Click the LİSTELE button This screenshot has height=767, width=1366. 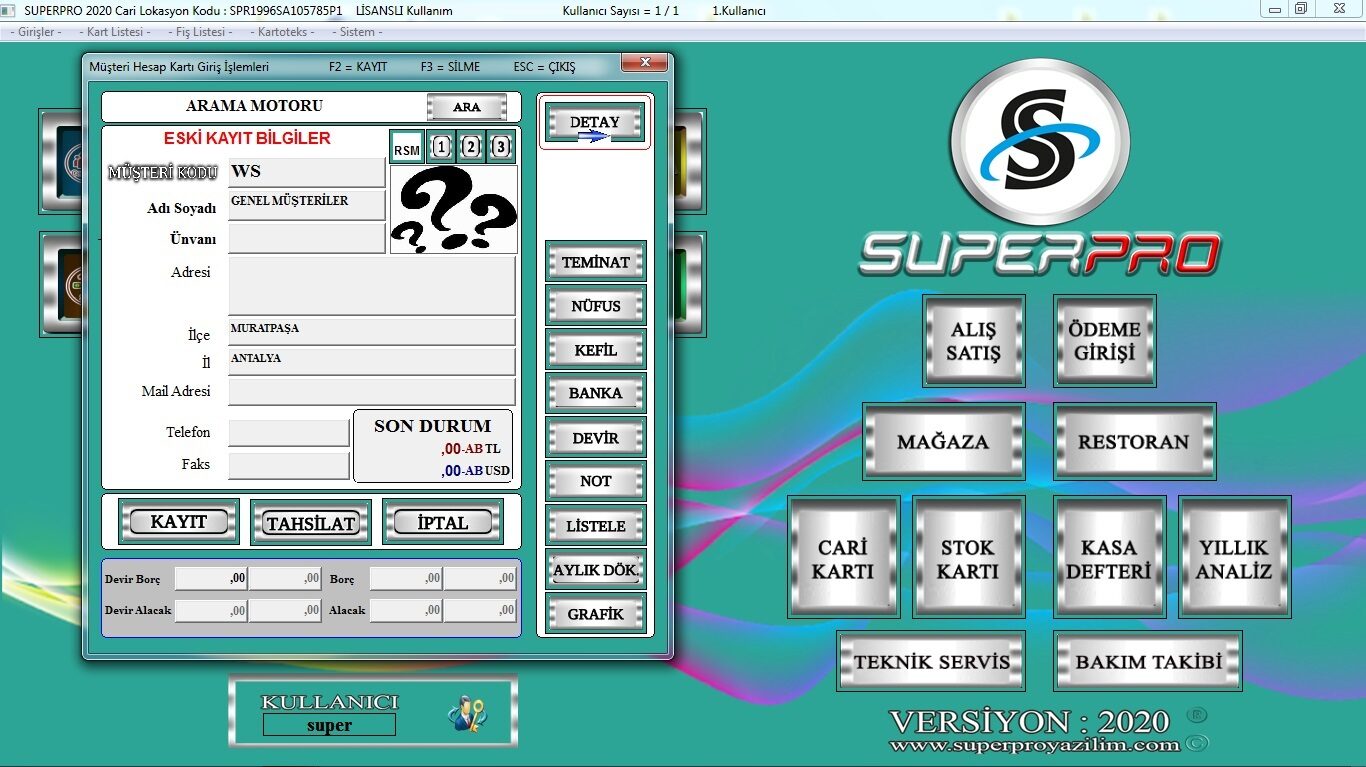595,525
